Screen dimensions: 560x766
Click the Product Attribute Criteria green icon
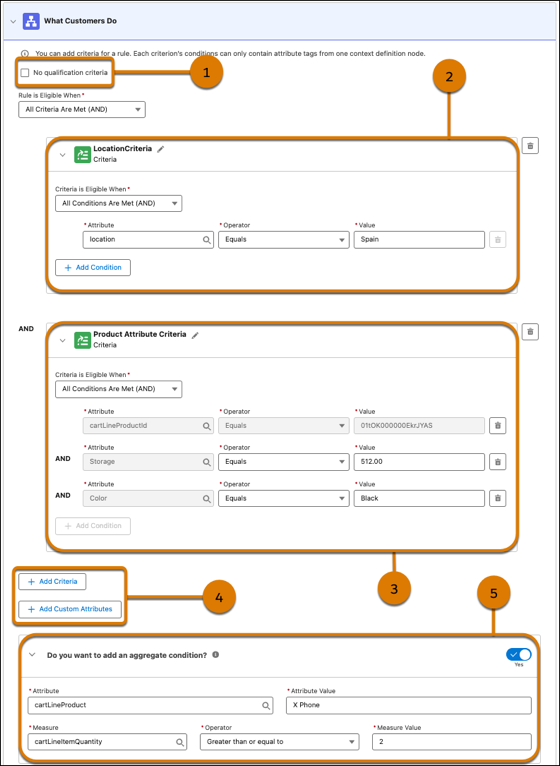[x=83, y=340]
